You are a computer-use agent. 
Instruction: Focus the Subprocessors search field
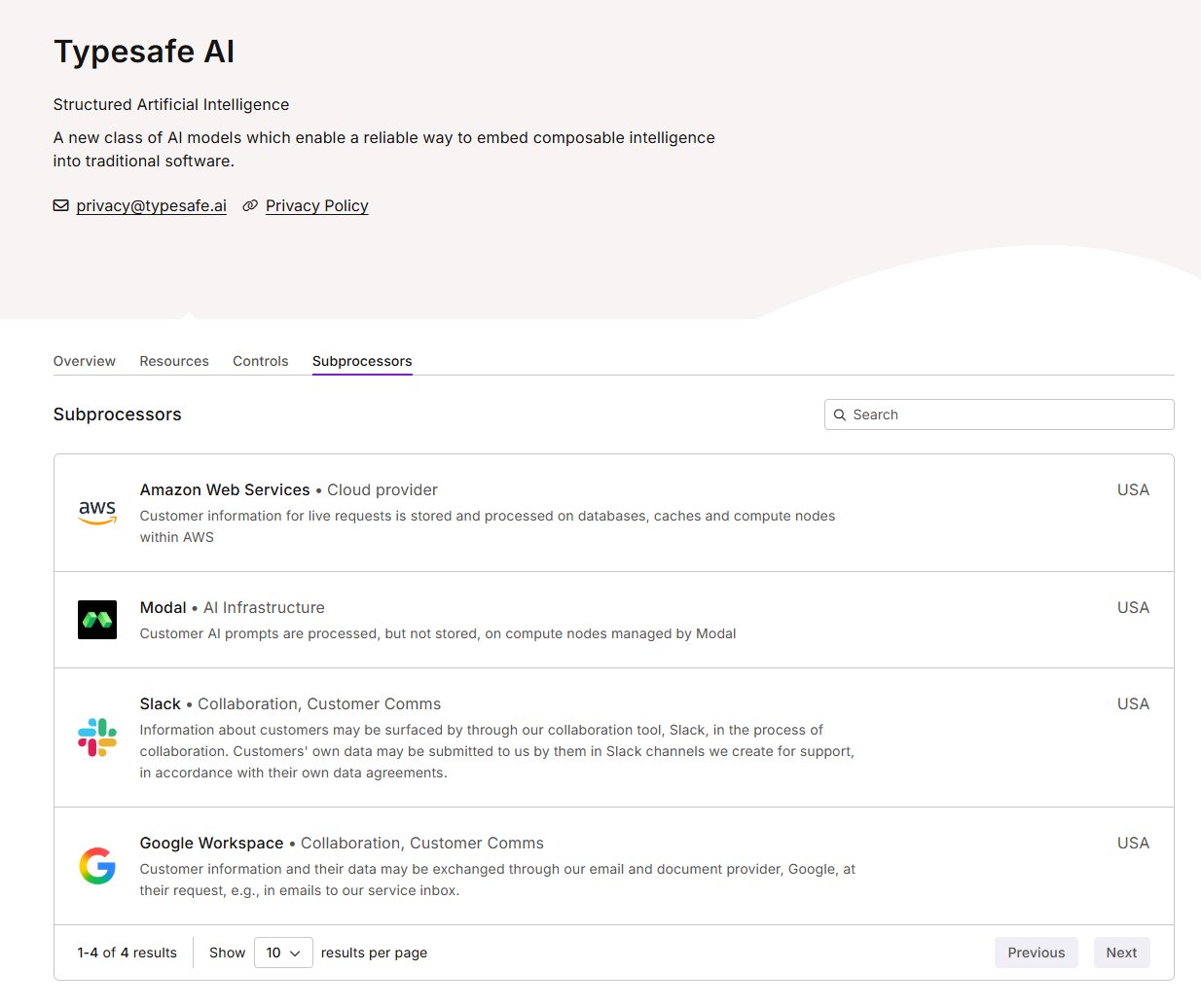1000,414
